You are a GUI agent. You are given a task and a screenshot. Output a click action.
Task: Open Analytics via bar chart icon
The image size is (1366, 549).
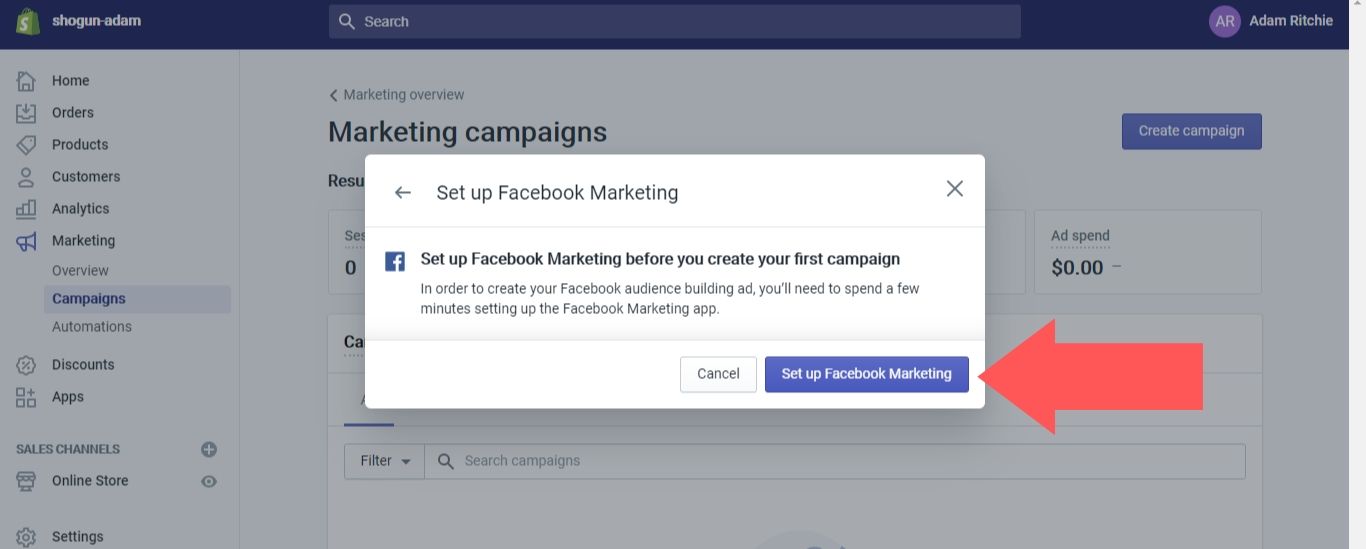pyautogui.click(x=27, y=209)
